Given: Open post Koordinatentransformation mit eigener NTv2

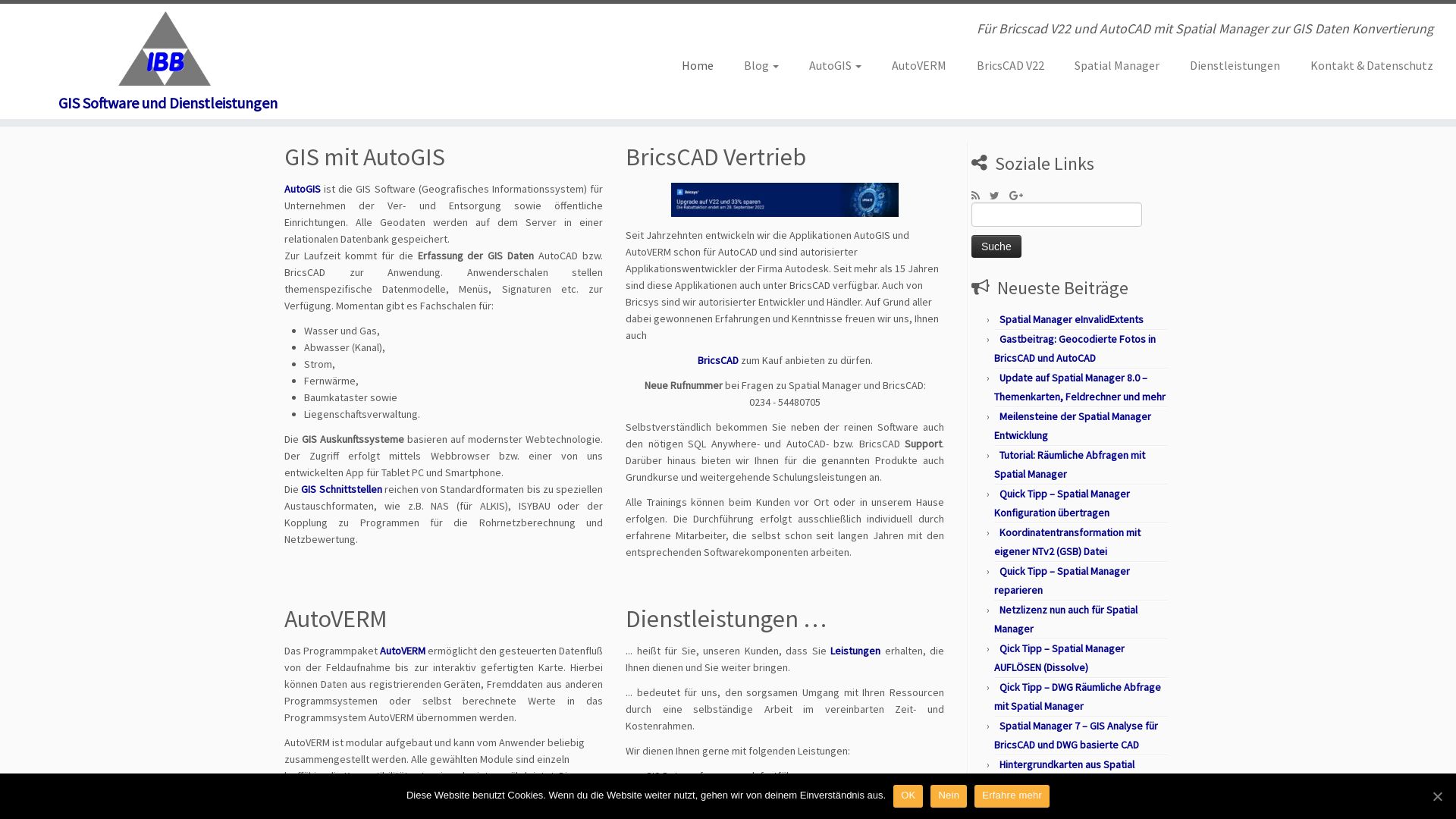Looking at the screenshot, I should 1067,542.
